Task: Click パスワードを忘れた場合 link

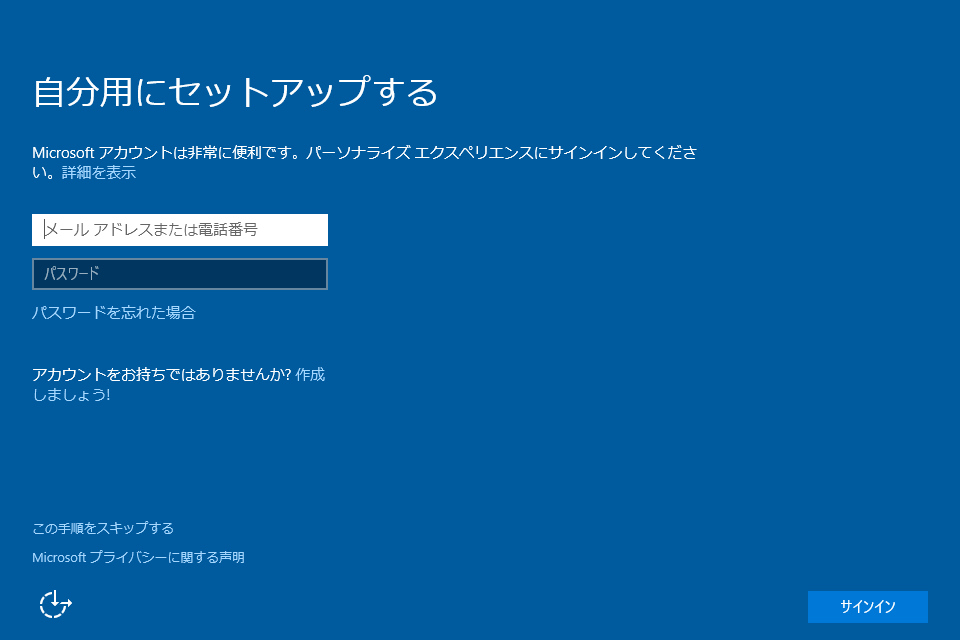Action: [x=113, y=313]
